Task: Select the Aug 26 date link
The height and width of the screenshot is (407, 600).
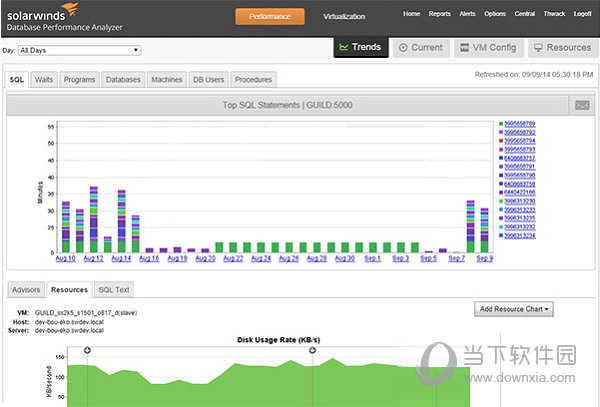Action: 289,259
